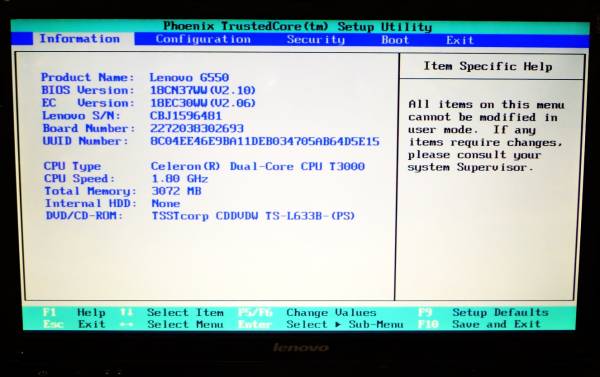Click the left-right arrows Select Menu icon
This screenshot has width=600, height=377.
[x=126, y=324]
